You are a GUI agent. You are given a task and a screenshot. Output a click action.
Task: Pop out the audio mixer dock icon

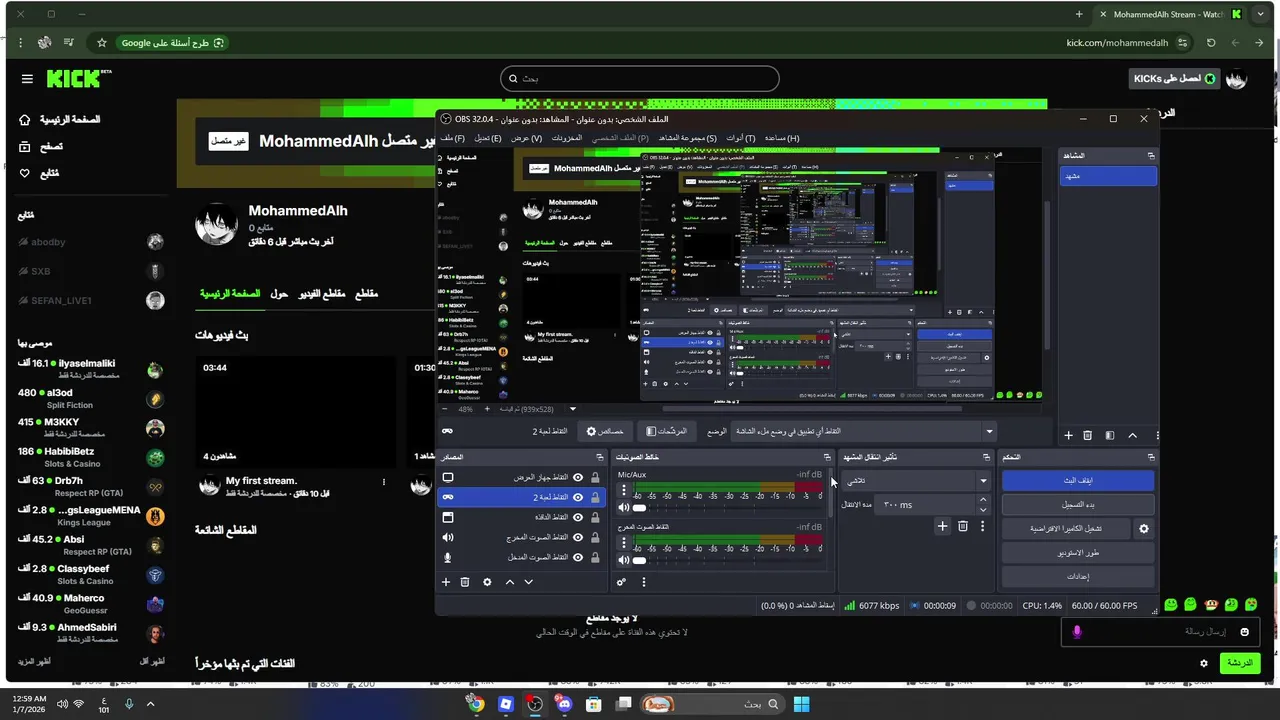pyautogui.click(x=827, y=457)
